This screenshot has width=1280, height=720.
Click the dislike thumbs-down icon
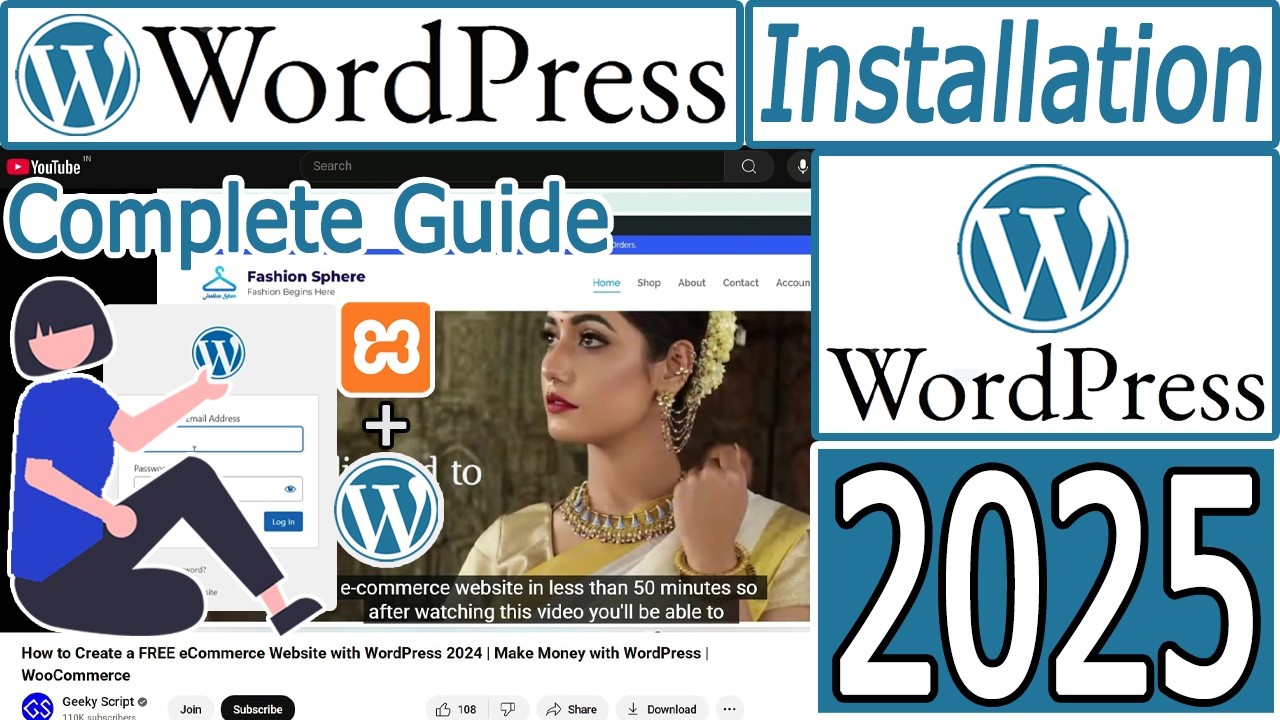point(507,709)
